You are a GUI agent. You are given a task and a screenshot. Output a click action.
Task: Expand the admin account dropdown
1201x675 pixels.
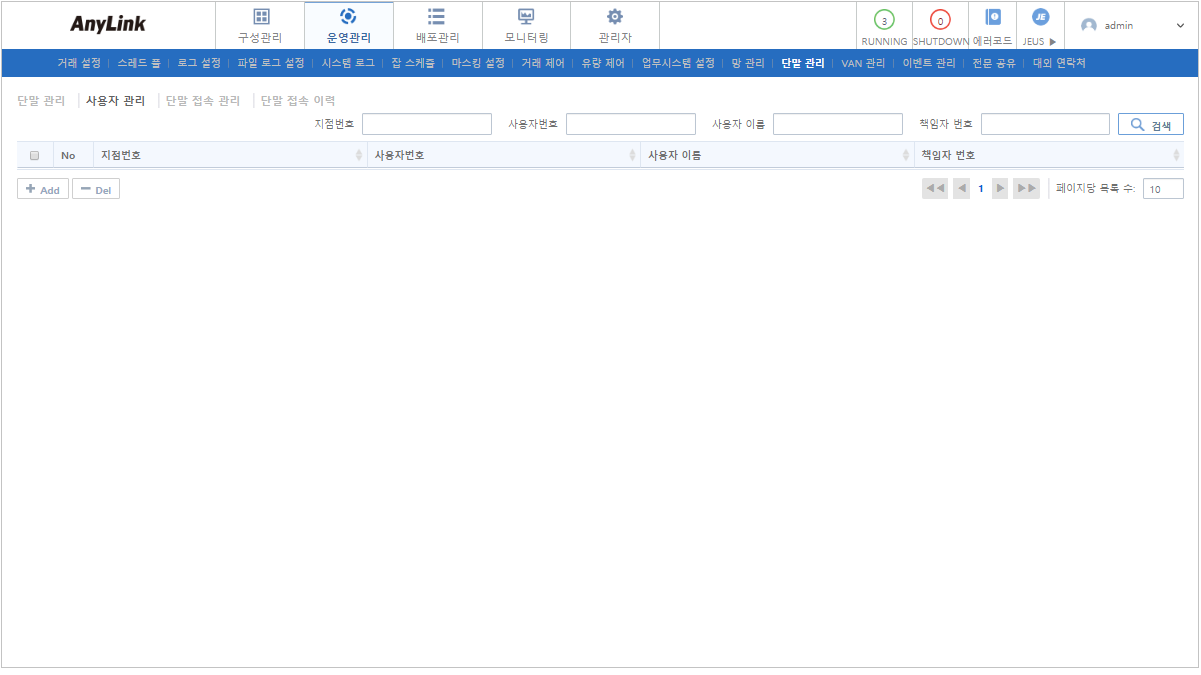coord(1130,25)
